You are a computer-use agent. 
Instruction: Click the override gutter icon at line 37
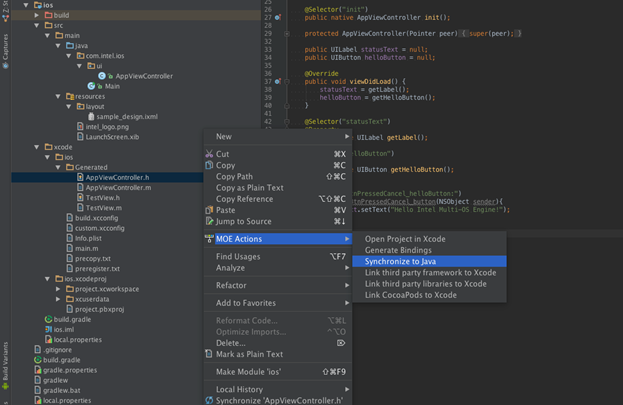pyautogui.click(x=278, y=81)
